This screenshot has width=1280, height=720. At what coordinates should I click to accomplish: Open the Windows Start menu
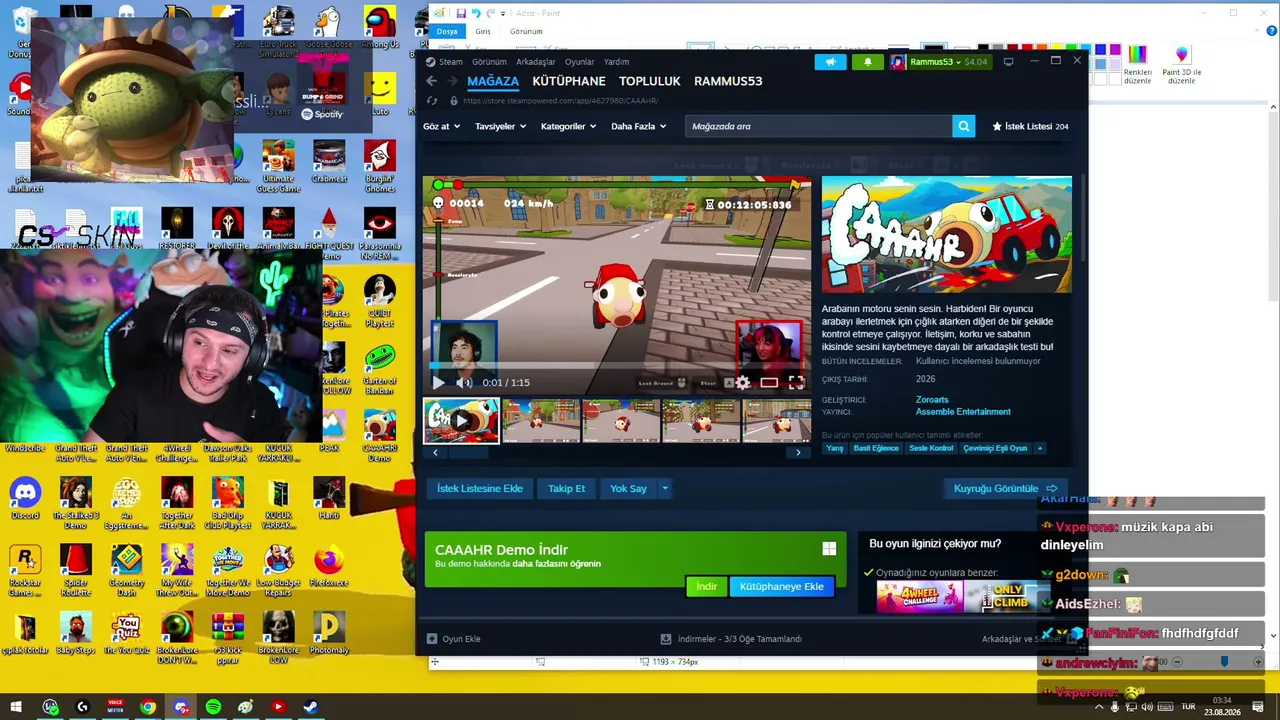(x=18, y=707)
